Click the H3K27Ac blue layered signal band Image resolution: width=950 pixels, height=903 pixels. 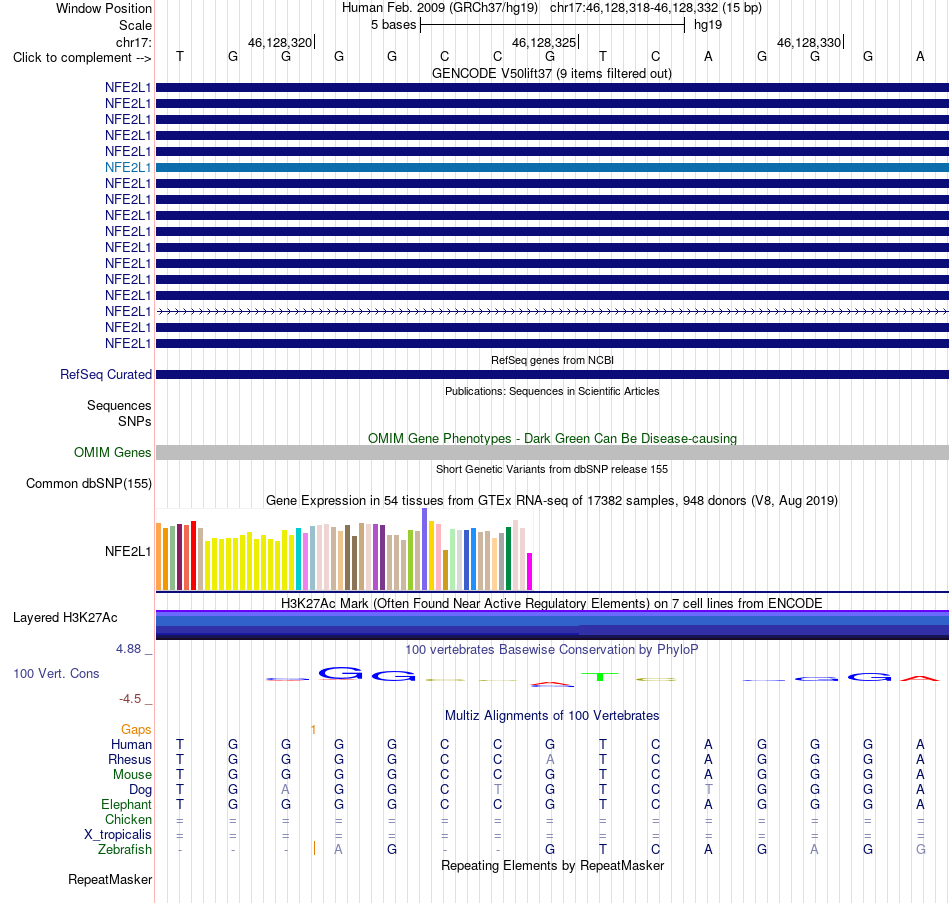pyautogui.click(x=552, y=625)
